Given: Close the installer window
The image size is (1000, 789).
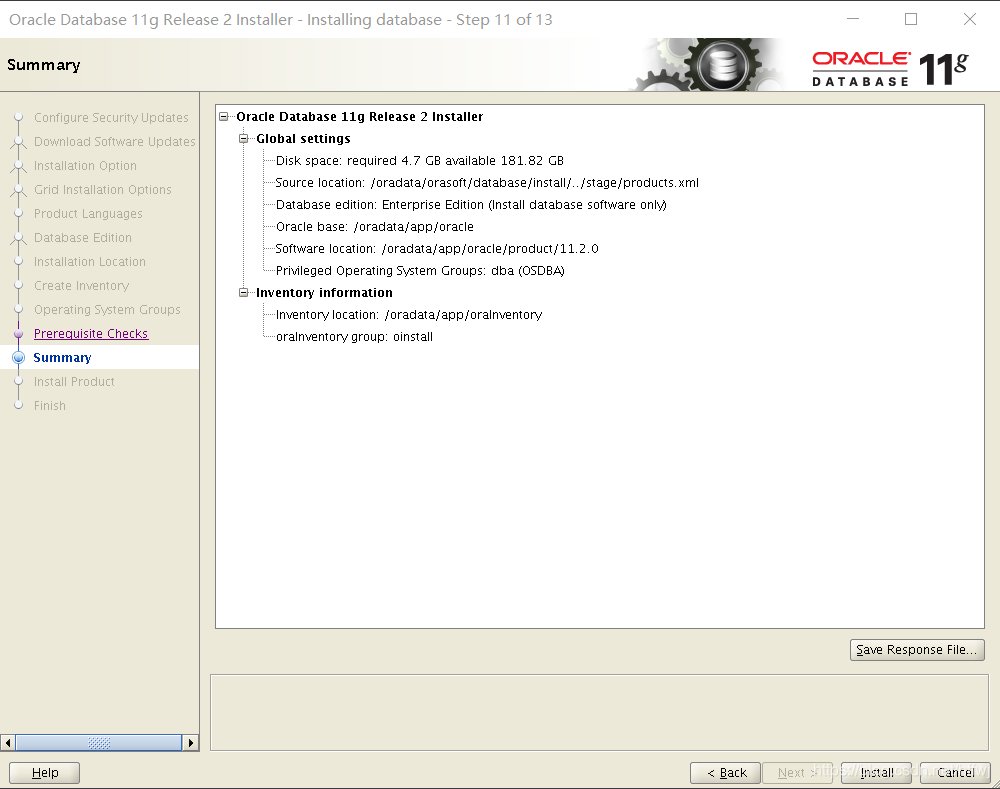Looking at the screenshot, I should pyautogui.click(x=969, y=19).
